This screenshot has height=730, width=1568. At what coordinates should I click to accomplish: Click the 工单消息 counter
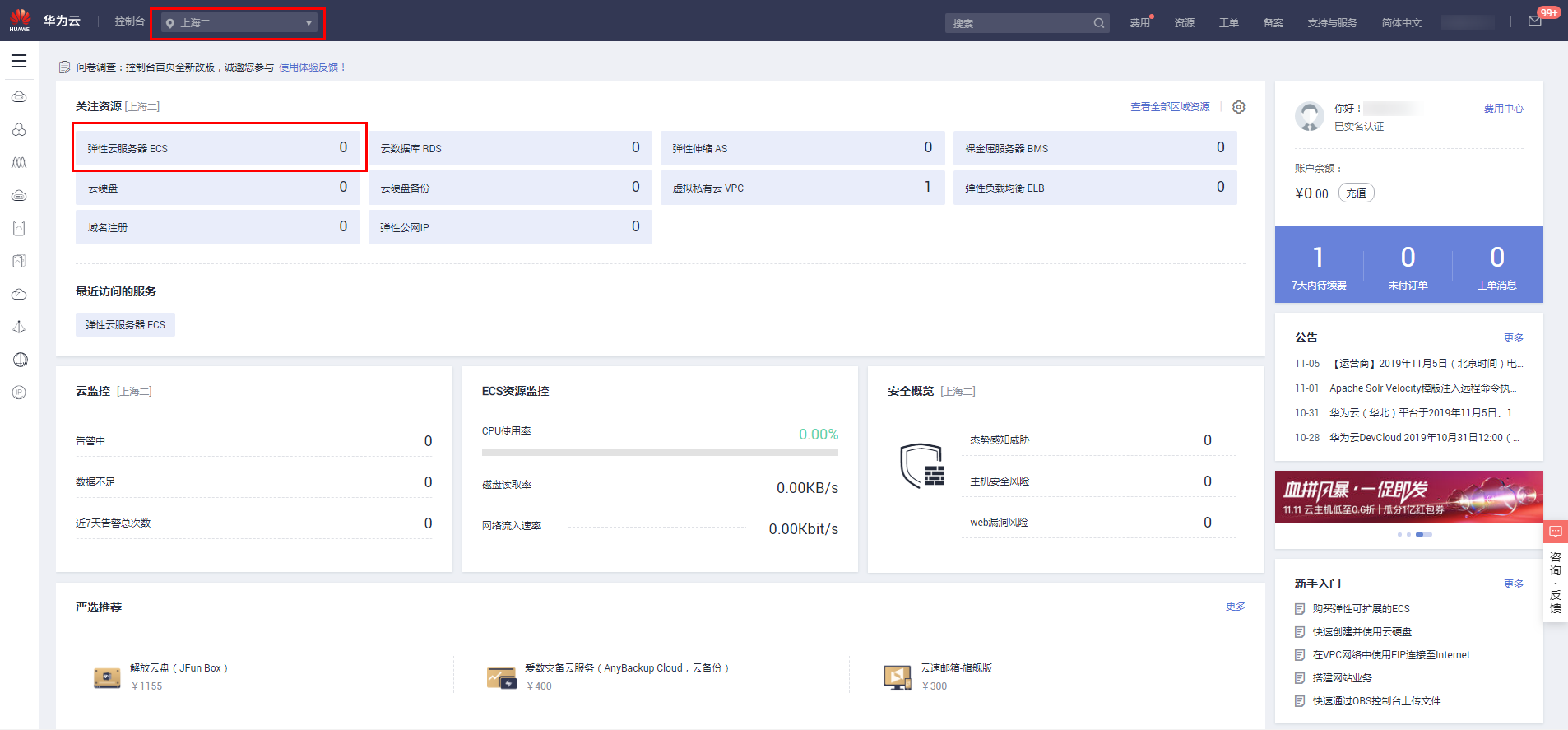1496,268
